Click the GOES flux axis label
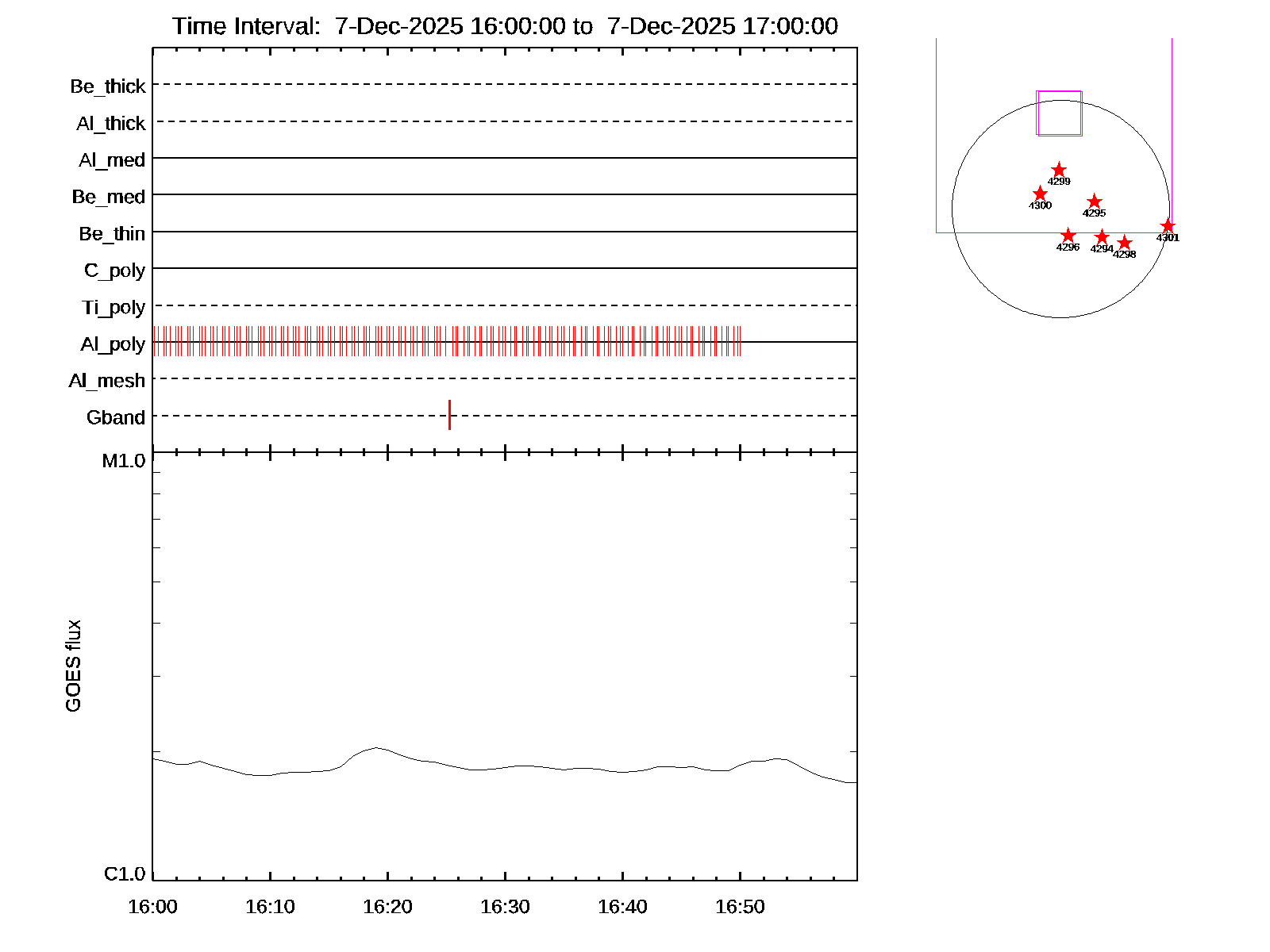This screenshot has width=1270, height=952. (x=73, y=666)
